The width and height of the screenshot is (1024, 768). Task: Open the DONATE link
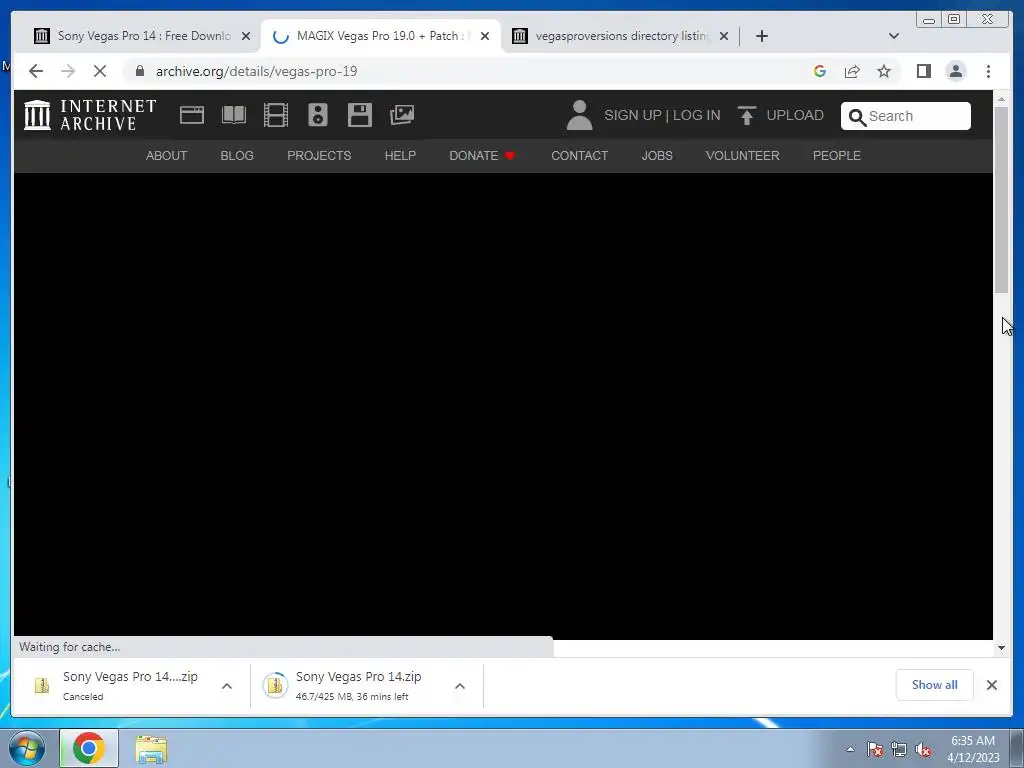click(x=482, y=155)
